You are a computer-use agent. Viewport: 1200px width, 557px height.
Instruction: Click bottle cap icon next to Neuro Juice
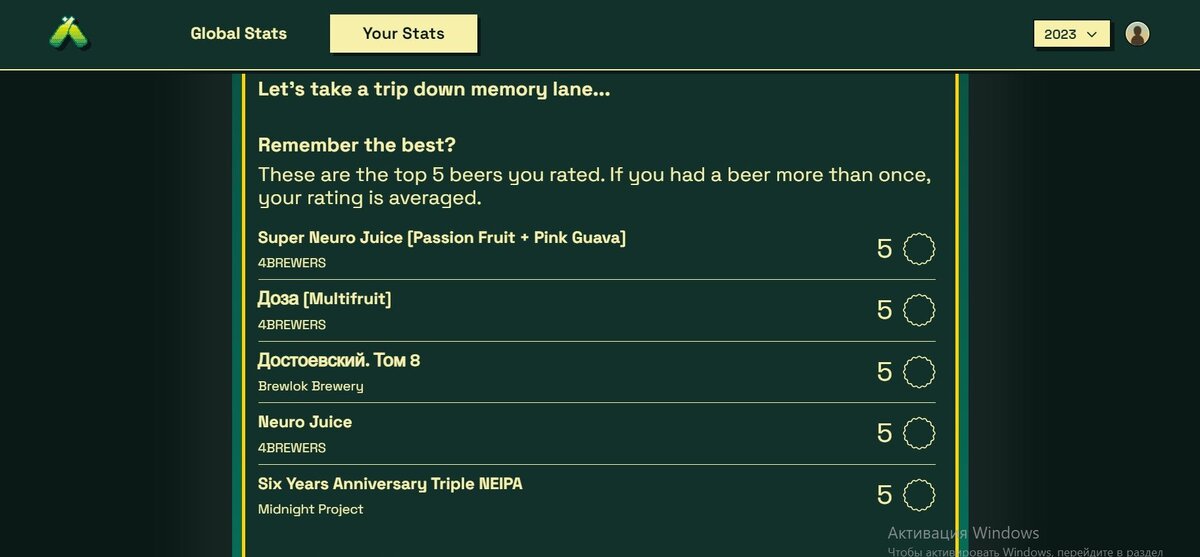pos(919,433)
